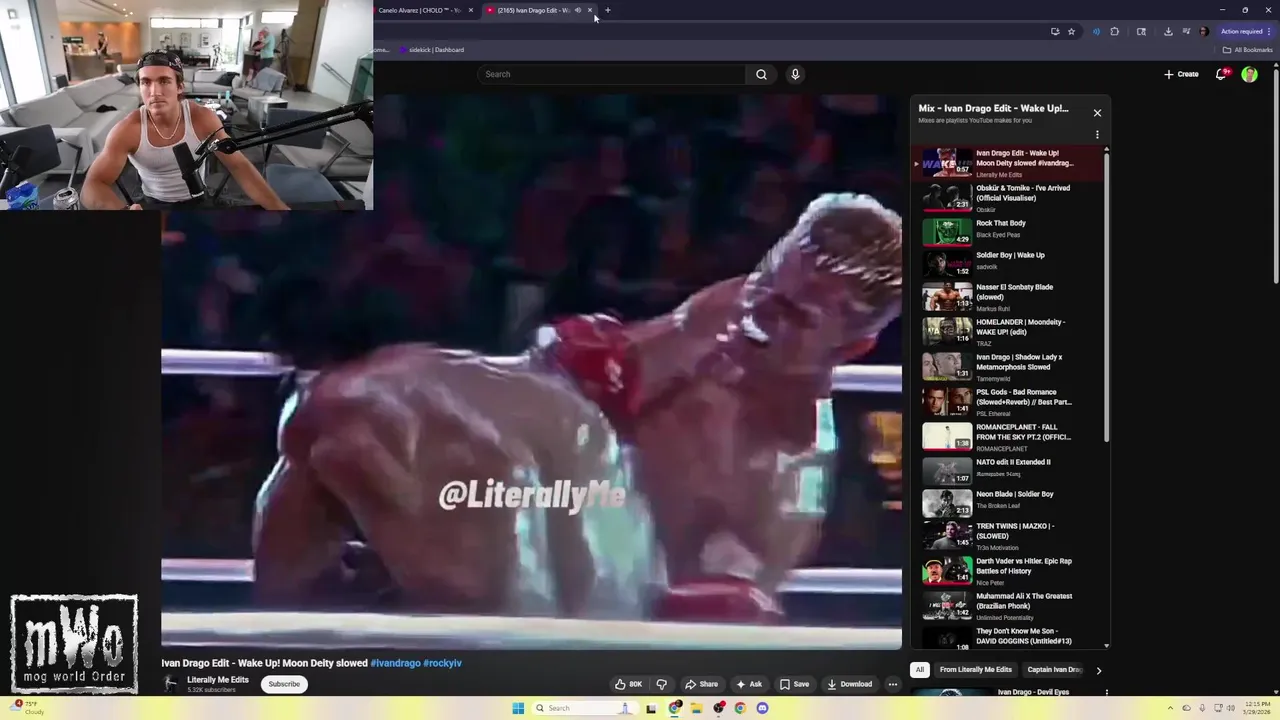Open File Explorer from taskbar

click(696, 708)
